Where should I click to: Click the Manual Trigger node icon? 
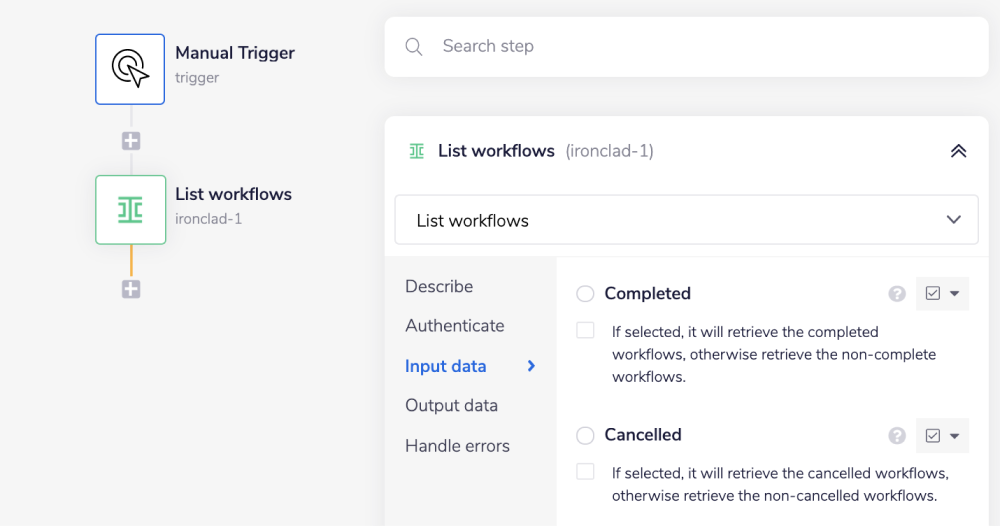130,69
